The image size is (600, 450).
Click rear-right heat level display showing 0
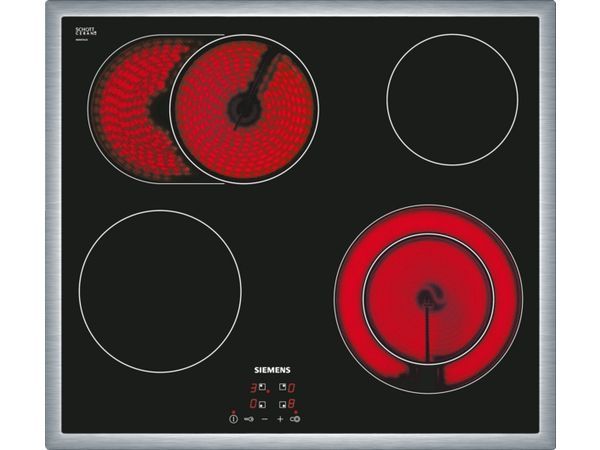tap(291, 387)
